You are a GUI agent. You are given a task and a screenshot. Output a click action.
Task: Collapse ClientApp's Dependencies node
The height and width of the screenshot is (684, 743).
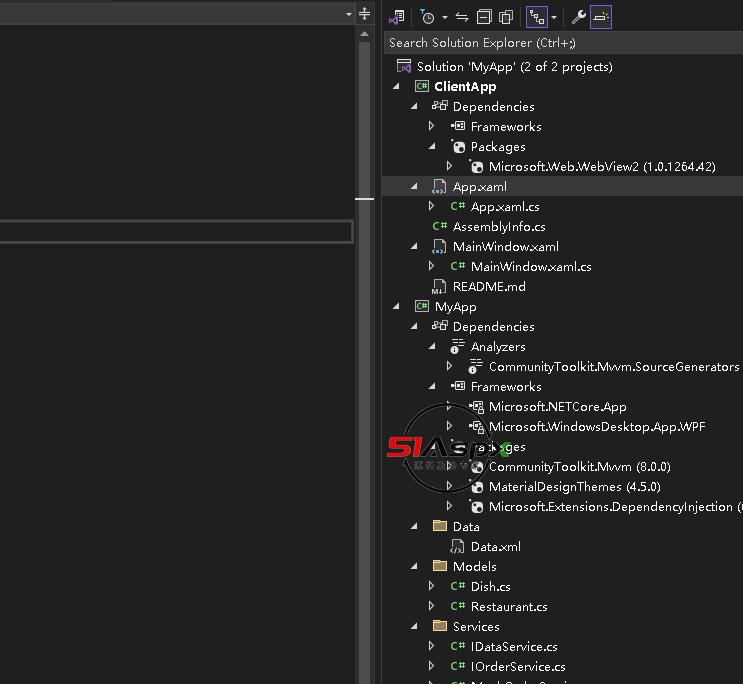pyautogui.click(x=414, y=106)
